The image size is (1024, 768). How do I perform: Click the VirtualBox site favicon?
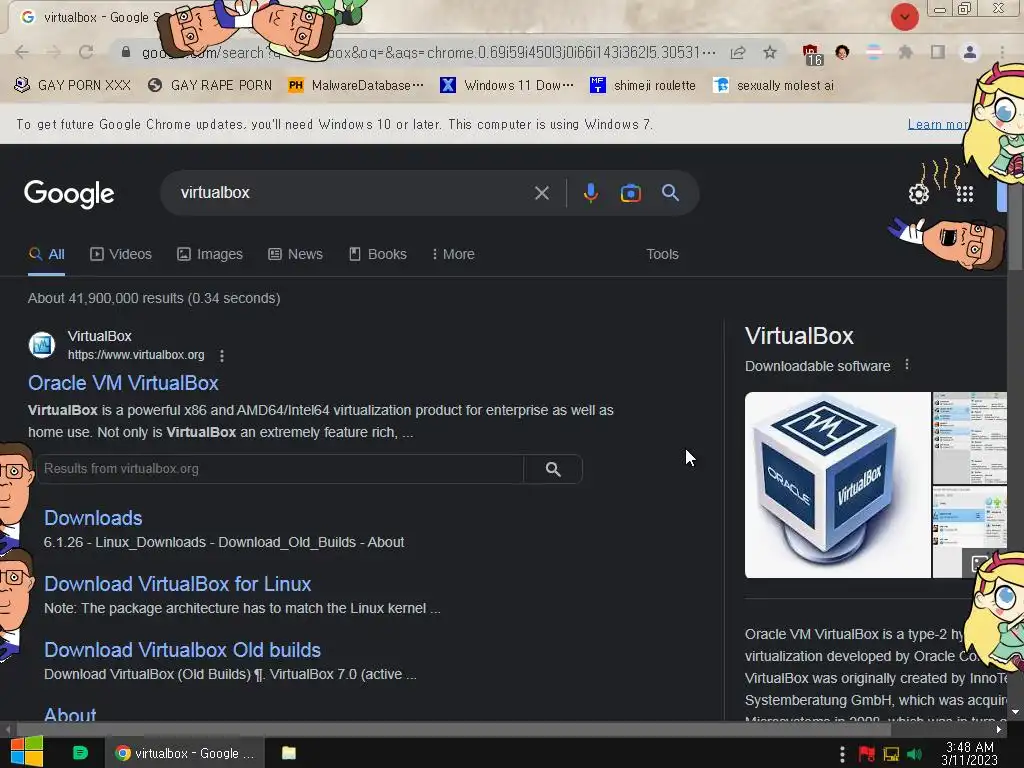[x=42, y=345]
